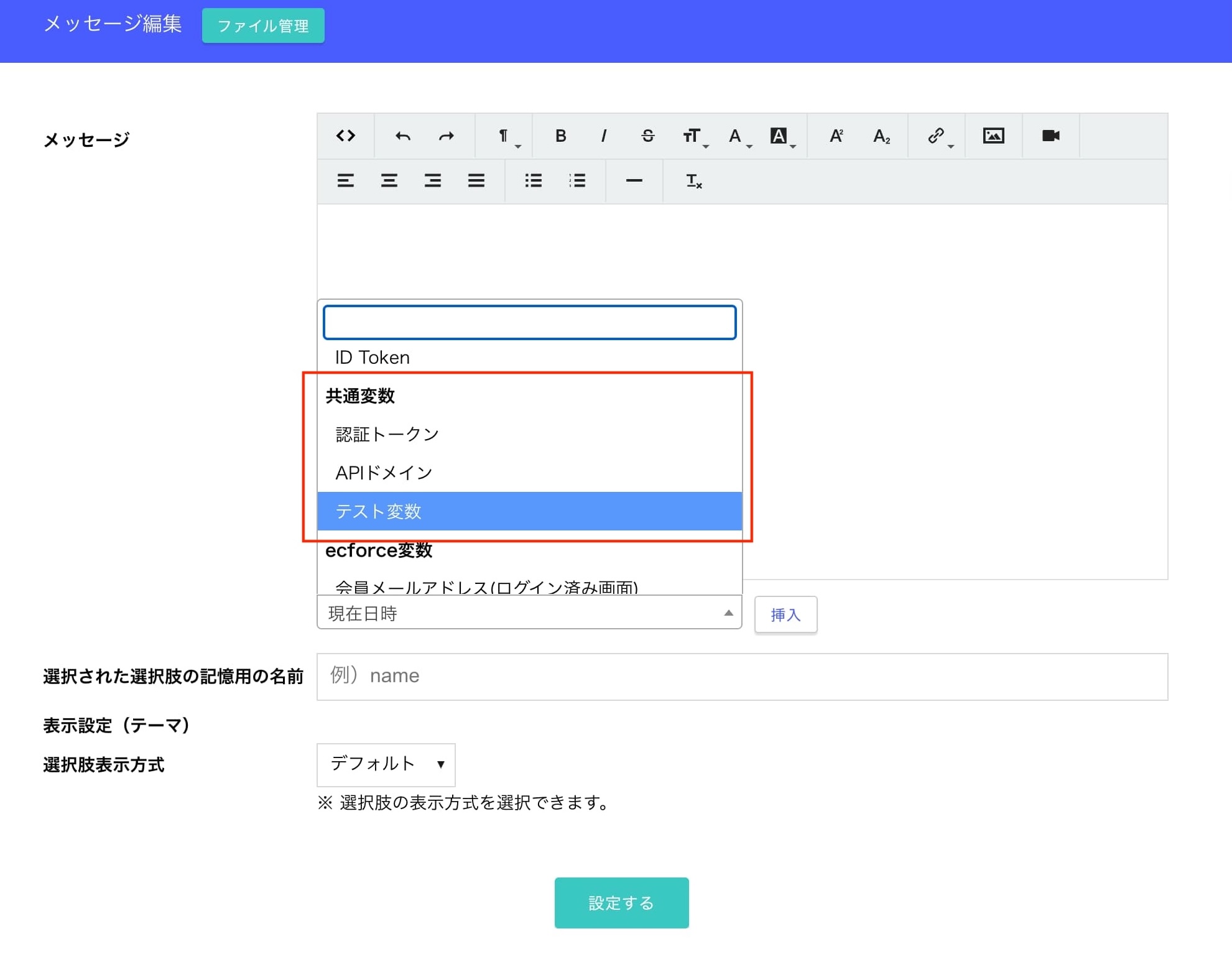Image resolution: width=1232 pixels, height=972 pixels.
Task: Toggle code view in editor toolbar
Action: point(345,136)
